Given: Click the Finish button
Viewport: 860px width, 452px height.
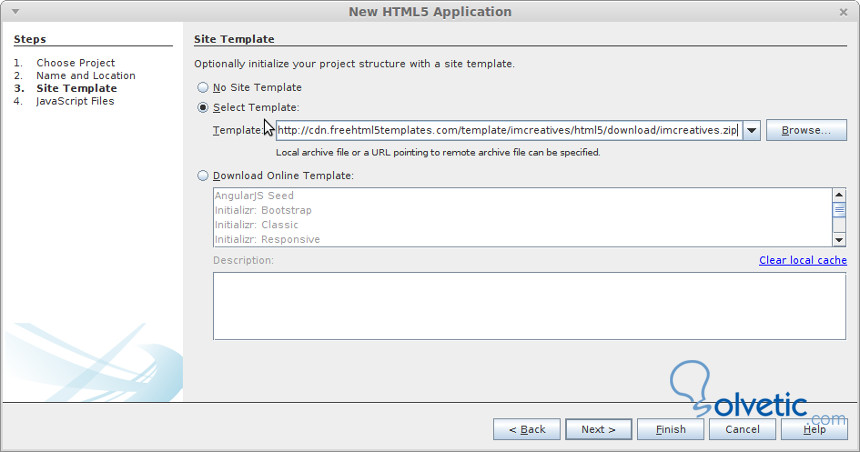Looking at the screenshot, I should point(670,429).
